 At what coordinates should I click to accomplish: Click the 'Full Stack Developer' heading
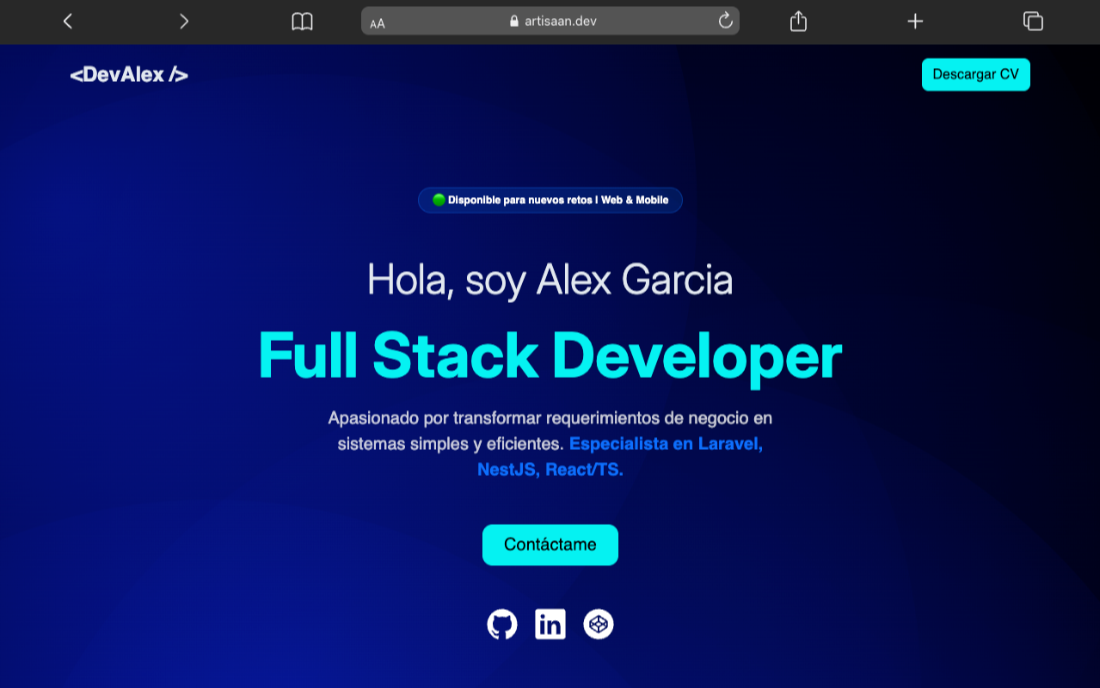pyautogui.click(x=550, y=357)
